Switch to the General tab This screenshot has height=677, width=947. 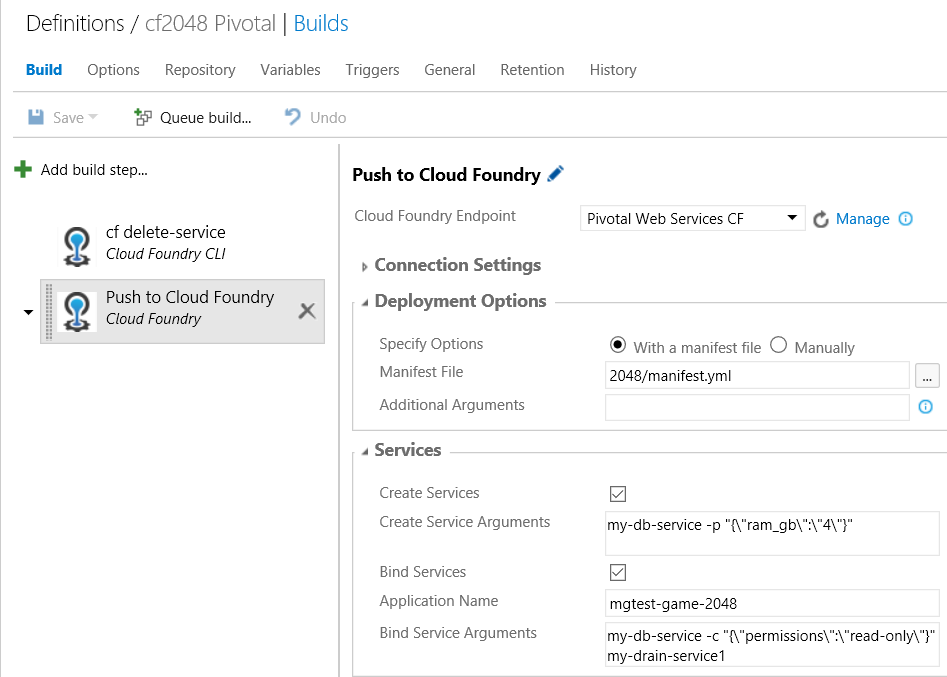[450, 70]
